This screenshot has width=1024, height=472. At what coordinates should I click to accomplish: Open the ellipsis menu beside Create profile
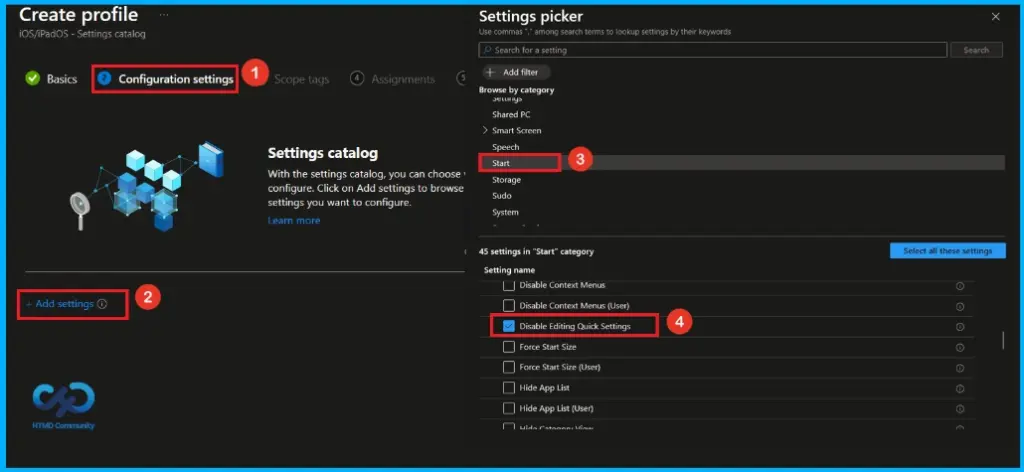pyautogui.click(x=164, y=14)
